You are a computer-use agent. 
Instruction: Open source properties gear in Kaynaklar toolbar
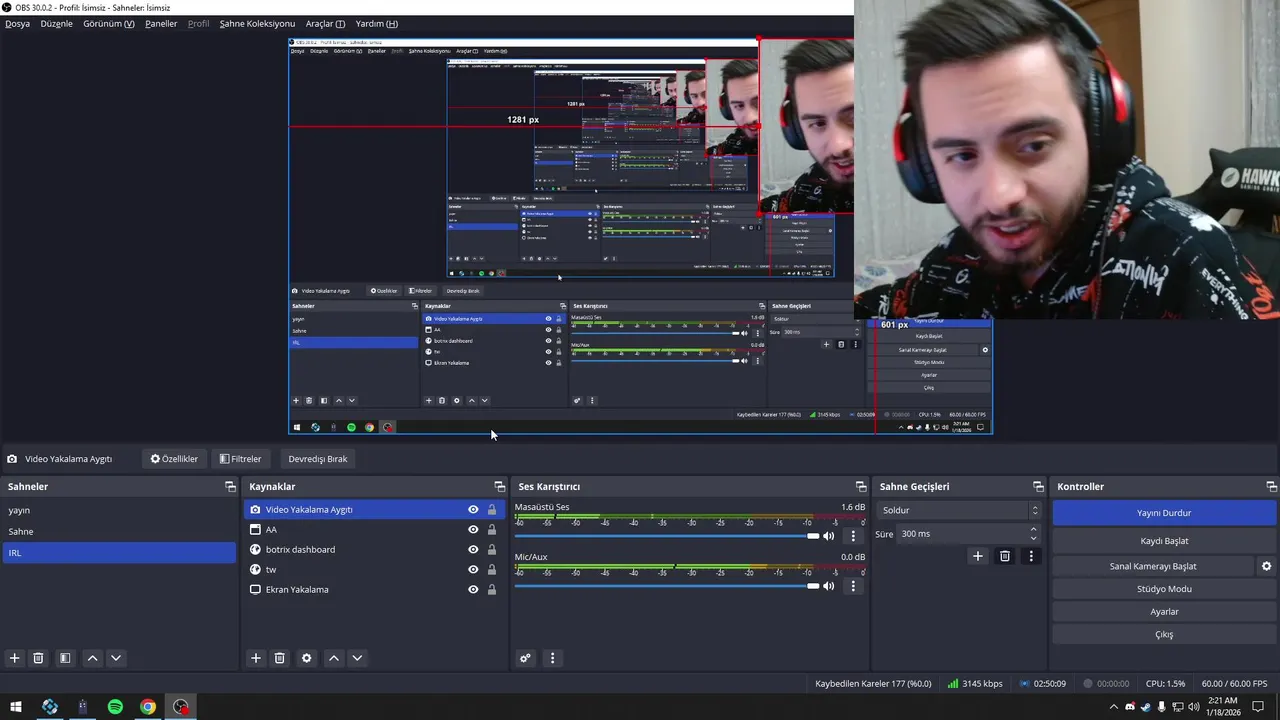point(307,658)
